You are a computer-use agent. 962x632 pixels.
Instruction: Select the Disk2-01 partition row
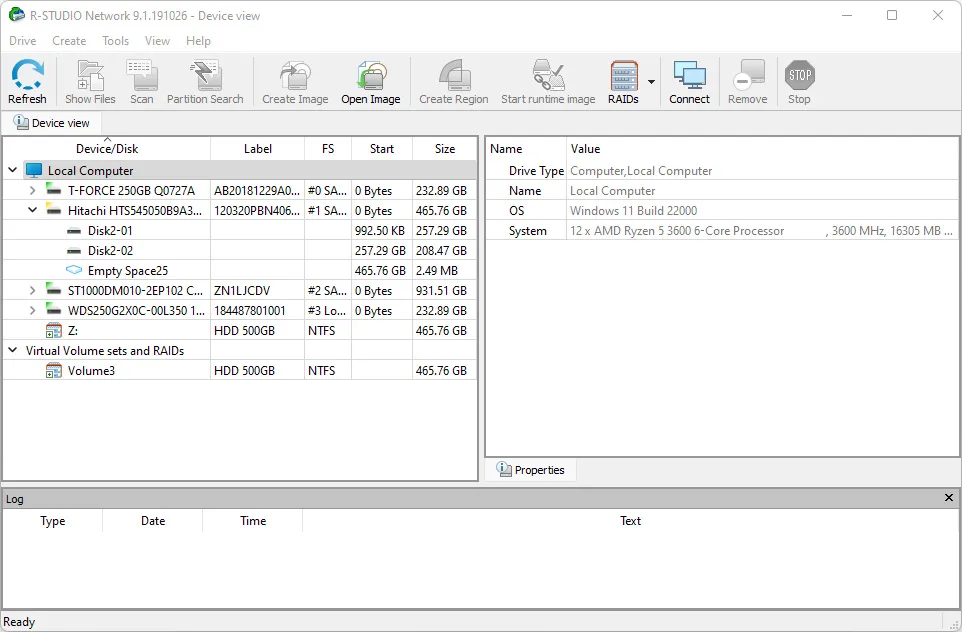[x=239, y=231]
